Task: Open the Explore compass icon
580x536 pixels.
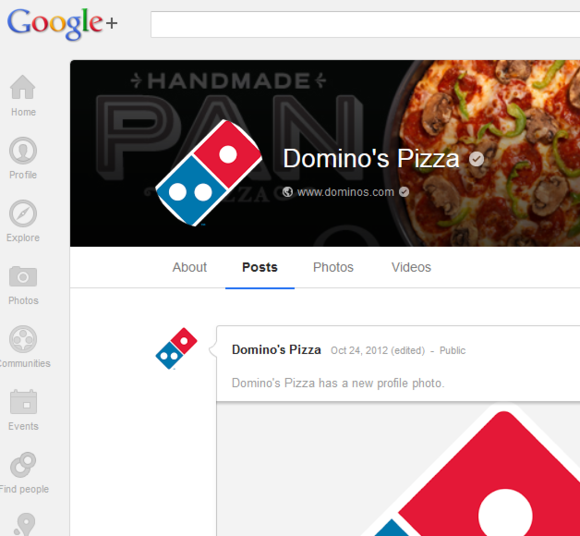Action: (x=23, y=213)
